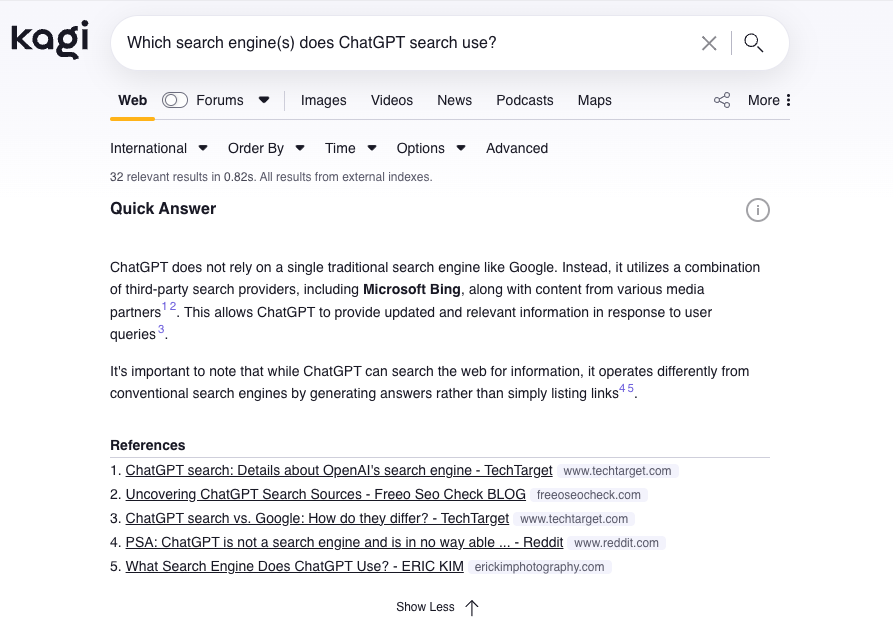The image size is (893, 634).
Task: Open the ERIC KIM reference link
Action: click(294, 566)
